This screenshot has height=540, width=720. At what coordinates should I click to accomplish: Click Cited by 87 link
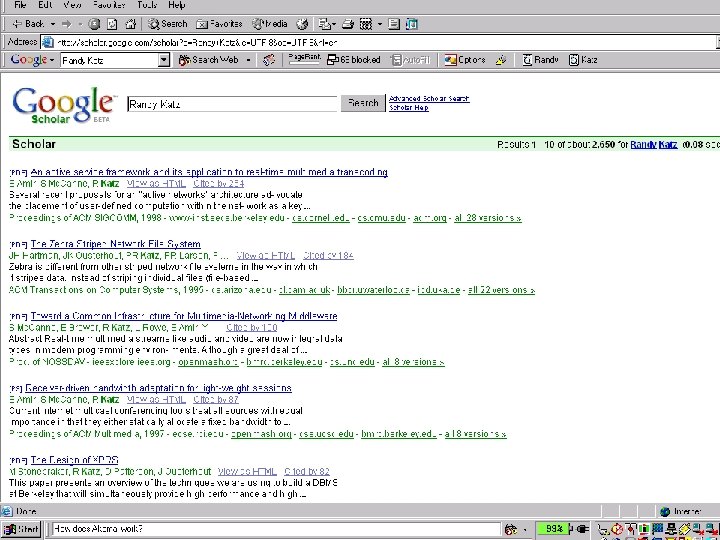tap(216, 399)
